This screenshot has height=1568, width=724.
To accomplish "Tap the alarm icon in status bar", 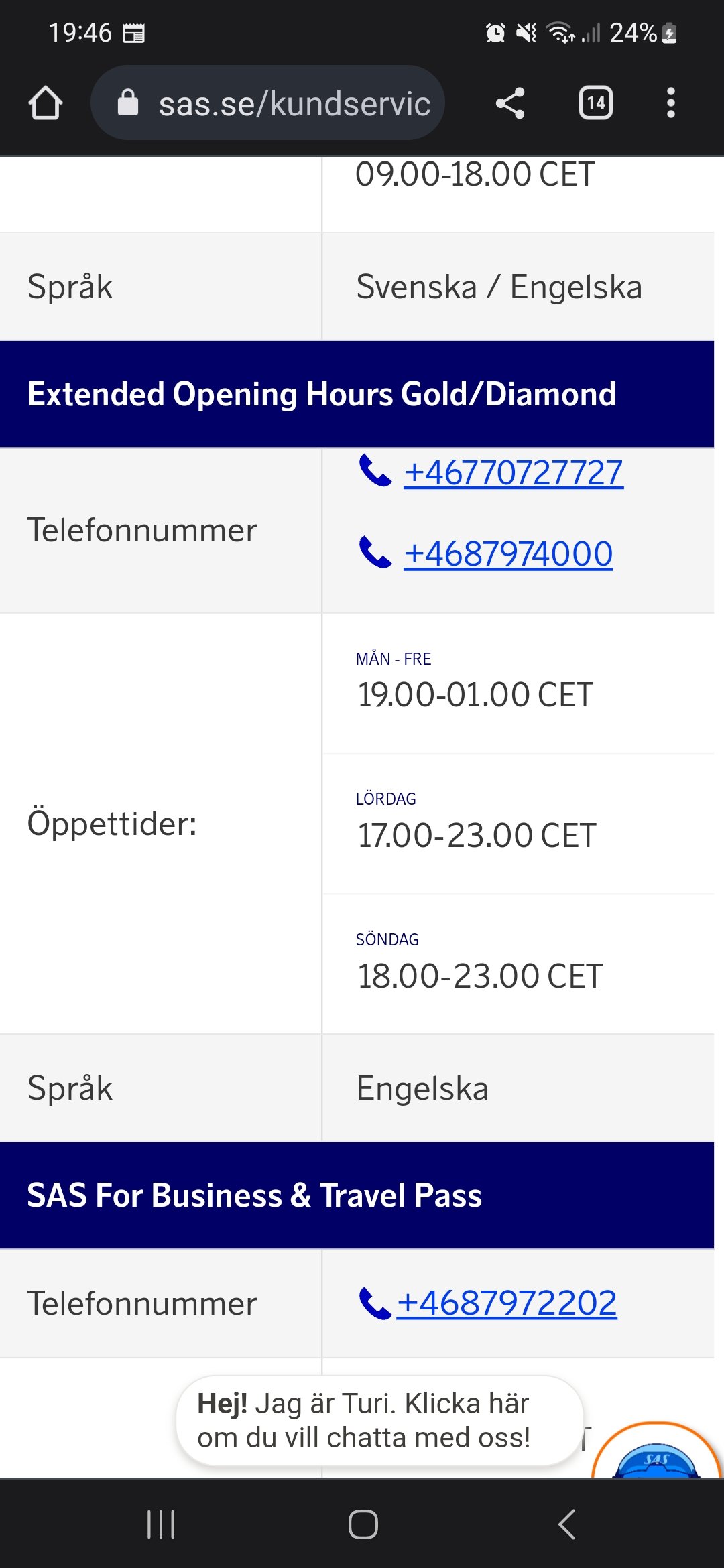I will 495,32.
